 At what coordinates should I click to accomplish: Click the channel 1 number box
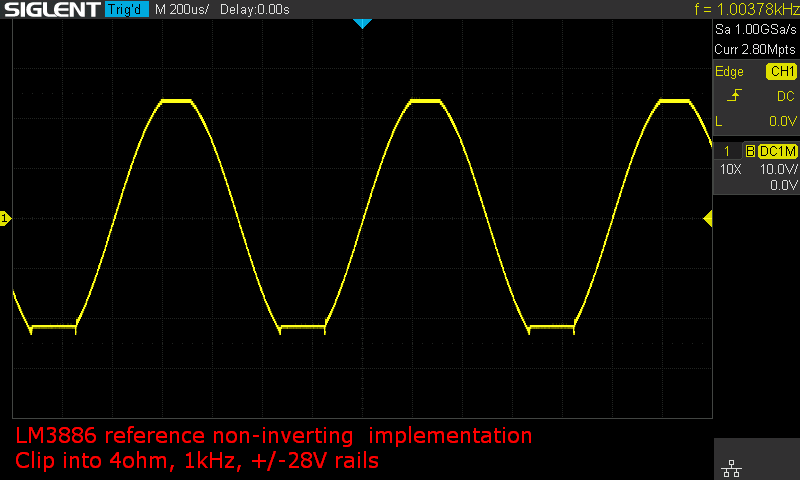728,151
